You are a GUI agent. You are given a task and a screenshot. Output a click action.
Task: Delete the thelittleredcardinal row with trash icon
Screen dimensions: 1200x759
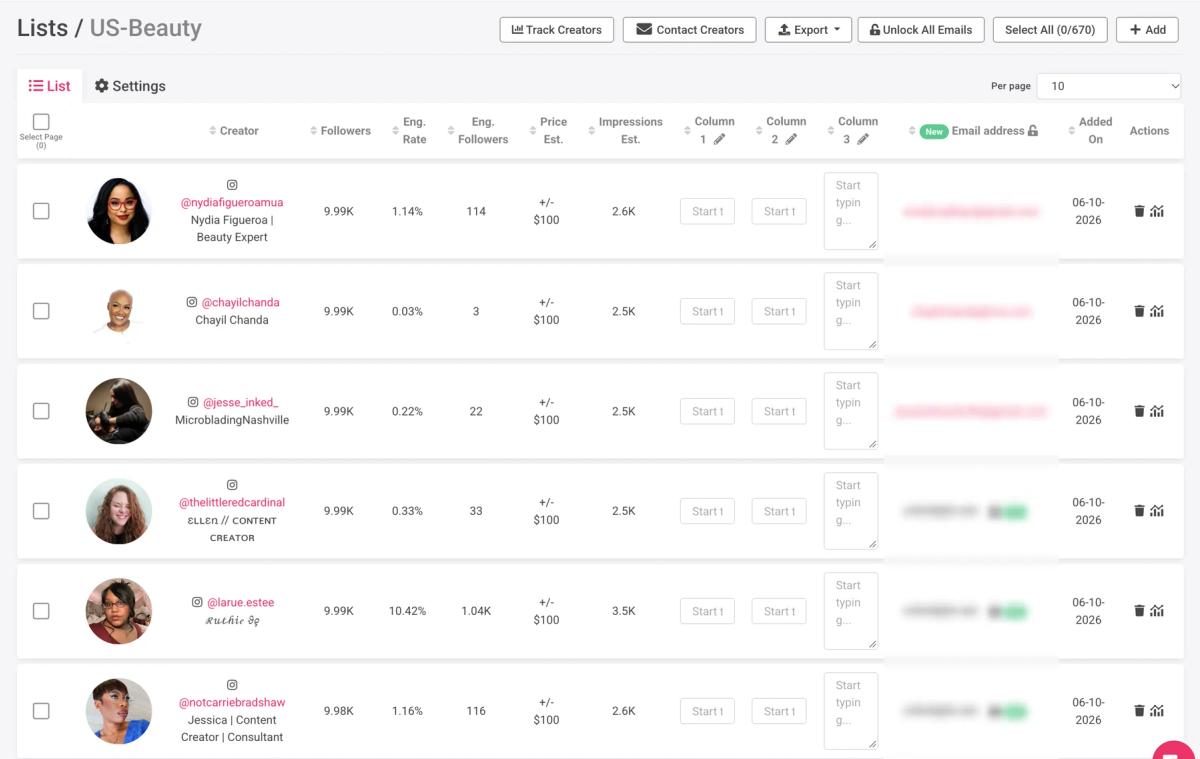tap(1139, 511)
